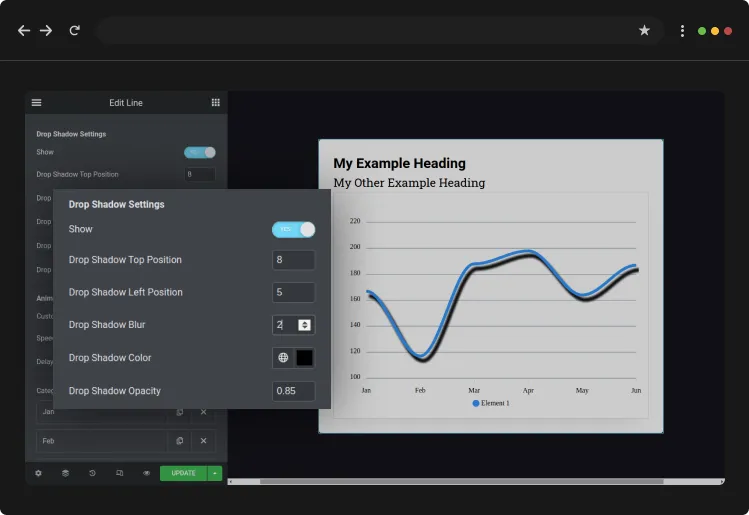Click the preview eye icon
The width and height of the screenshot is (749, 515).
pos(147,473)
